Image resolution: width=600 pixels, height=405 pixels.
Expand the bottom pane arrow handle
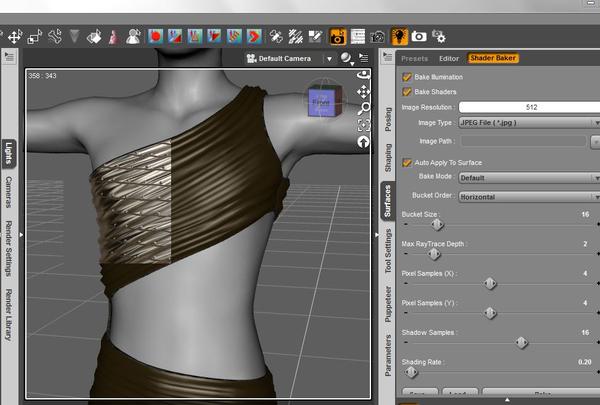(x=507, y=400)
